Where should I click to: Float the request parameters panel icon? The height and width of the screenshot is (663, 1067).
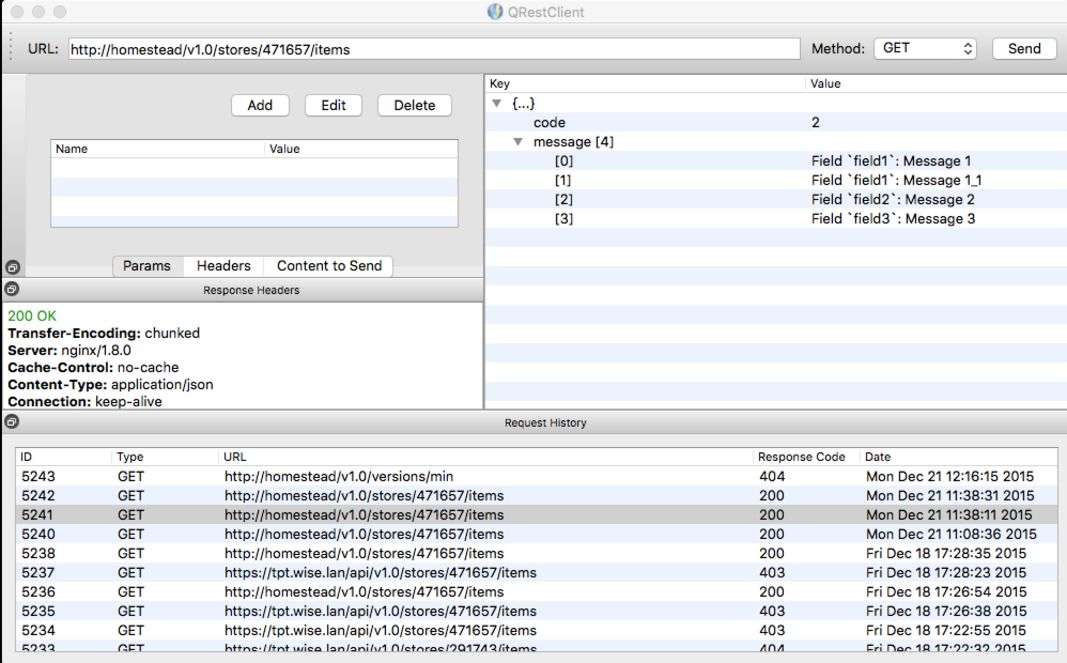[12, 267]
